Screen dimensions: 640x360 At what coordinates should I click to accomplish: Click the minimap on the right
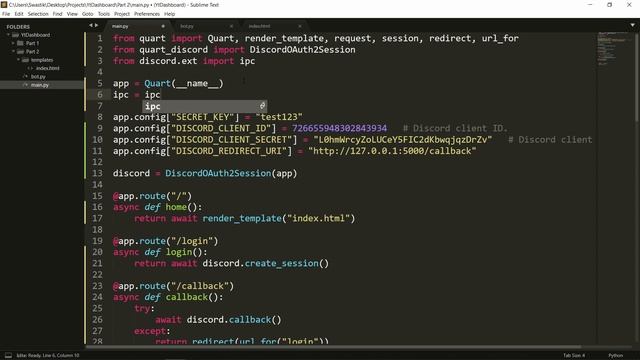(614, 48)
